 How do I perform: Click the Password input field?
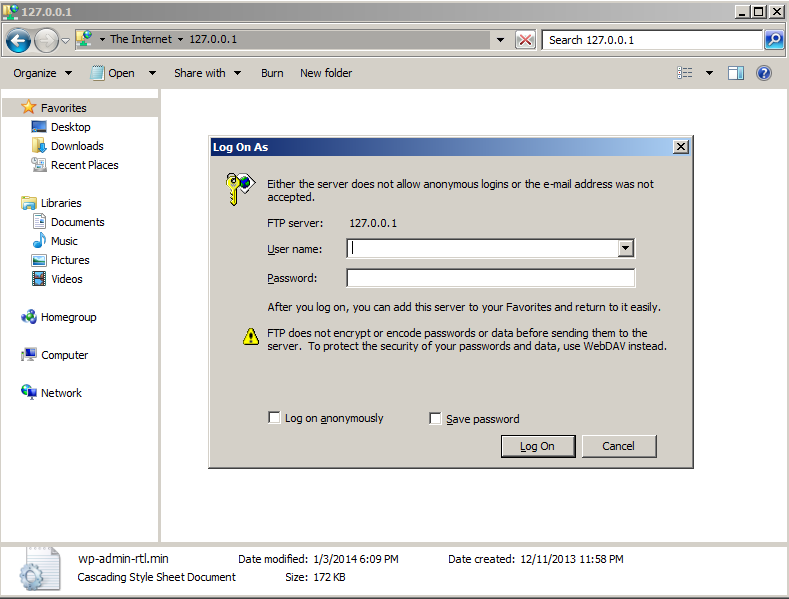point(490,278)
